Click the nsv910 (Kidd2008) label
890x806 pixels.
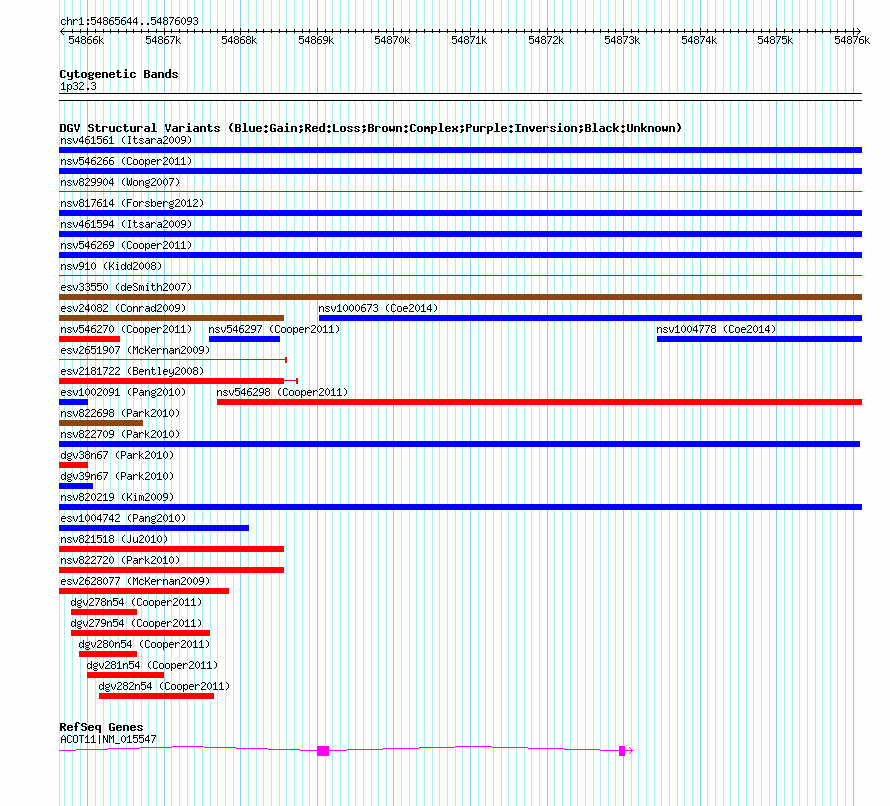(x=111, y=266)
